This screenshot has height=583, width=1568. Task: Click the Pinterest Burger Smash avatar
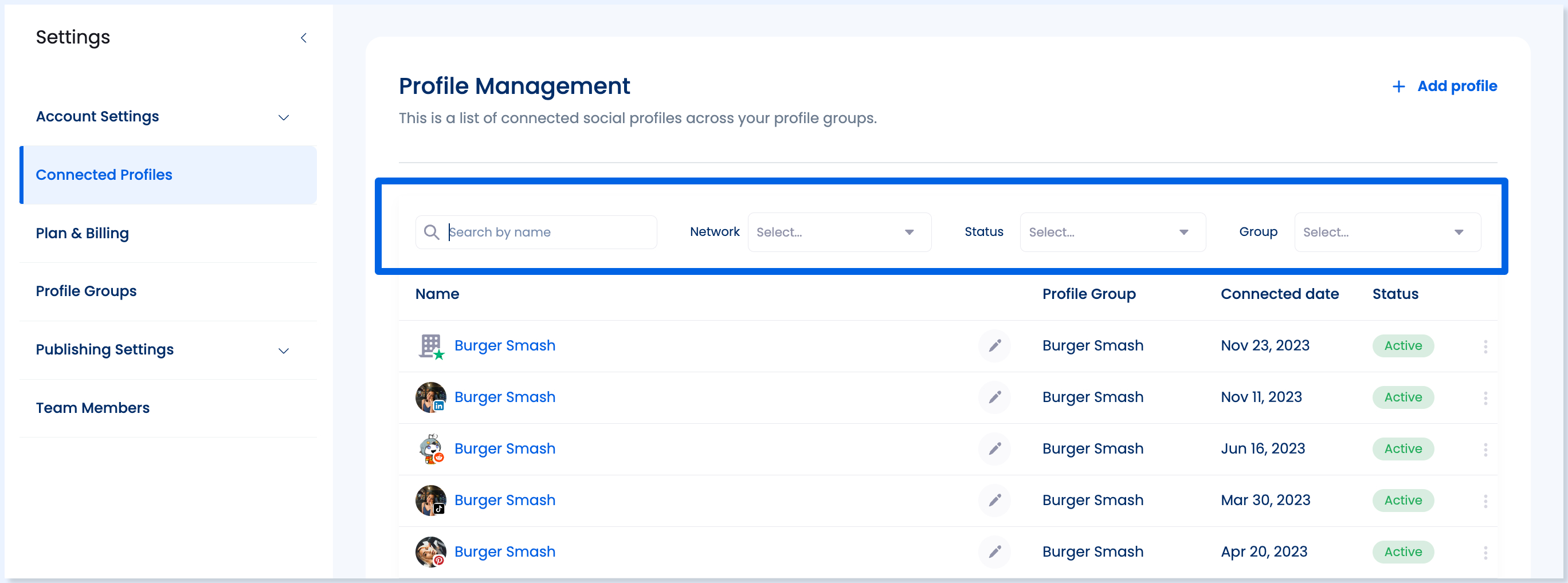pyautogui.click(x=431, y=552)
